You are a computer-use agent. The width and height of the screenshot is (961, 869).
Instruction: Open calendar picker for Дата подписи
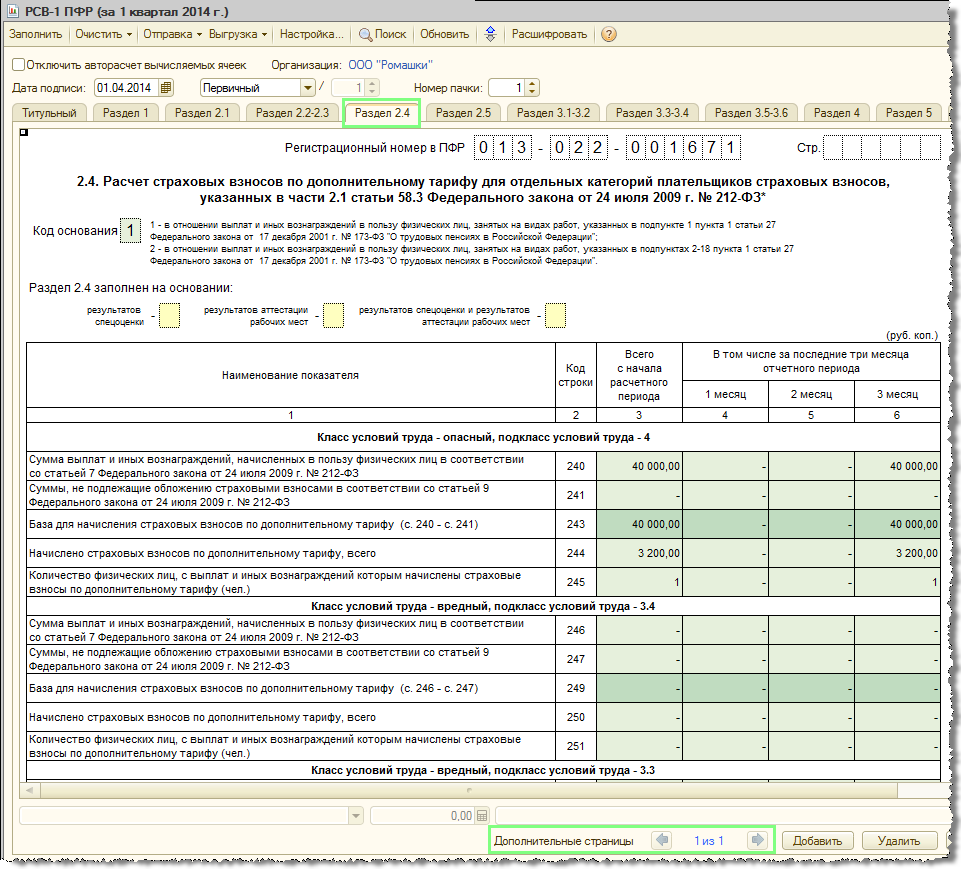coord(166,88)
